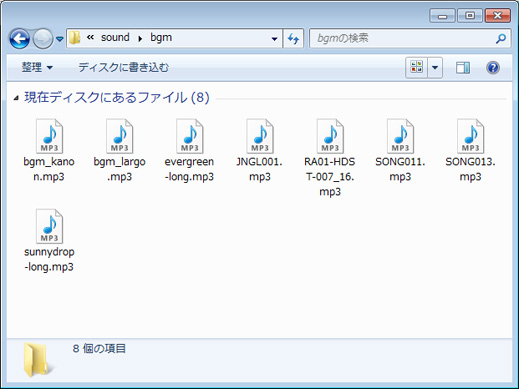Select the bgm_largo.mp3 file icon
Image resolution: width=519 pixels, height=389 pixels.
click(x=120, y=136)
